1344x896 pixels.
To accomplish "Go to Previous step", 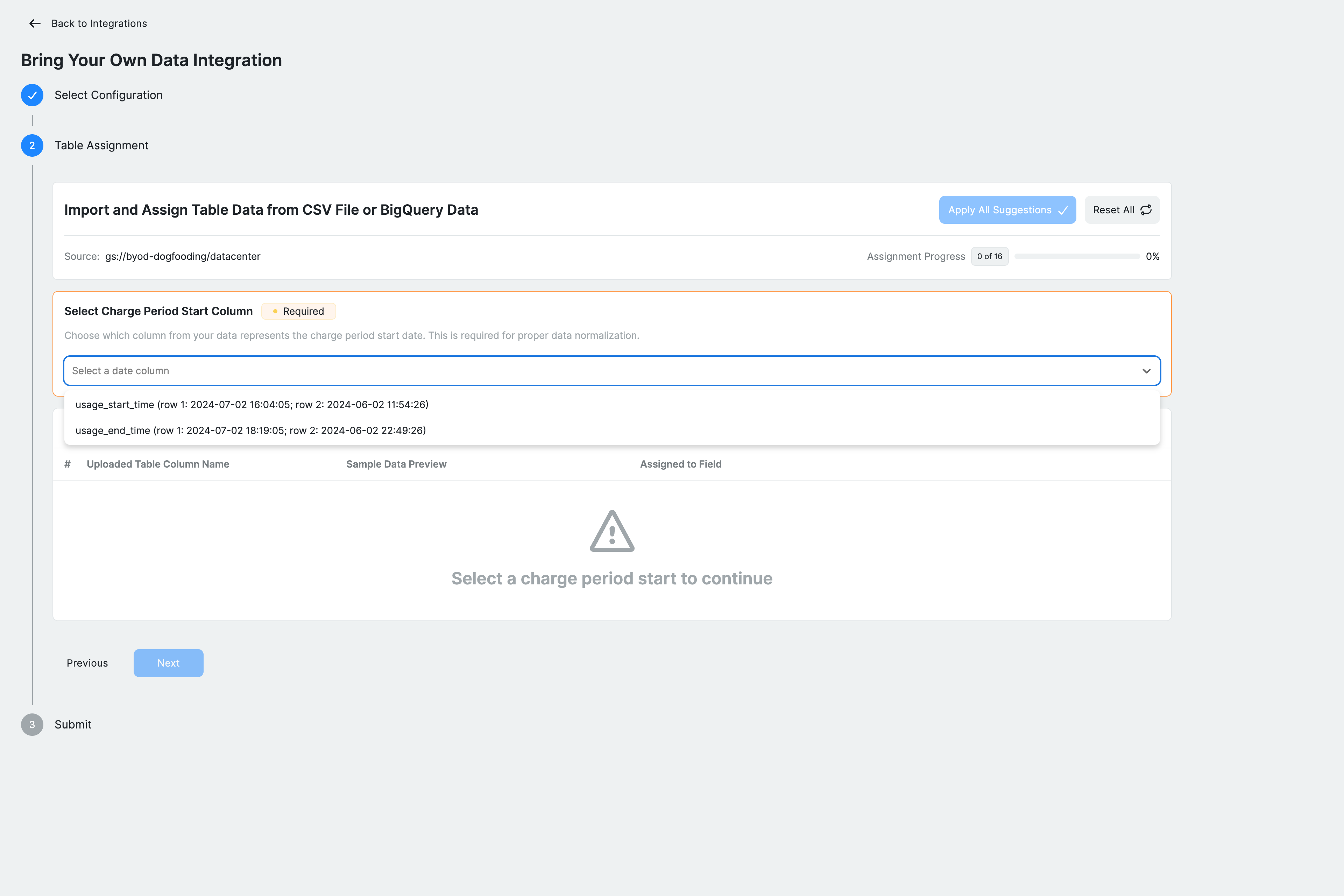I will [87, 663].
